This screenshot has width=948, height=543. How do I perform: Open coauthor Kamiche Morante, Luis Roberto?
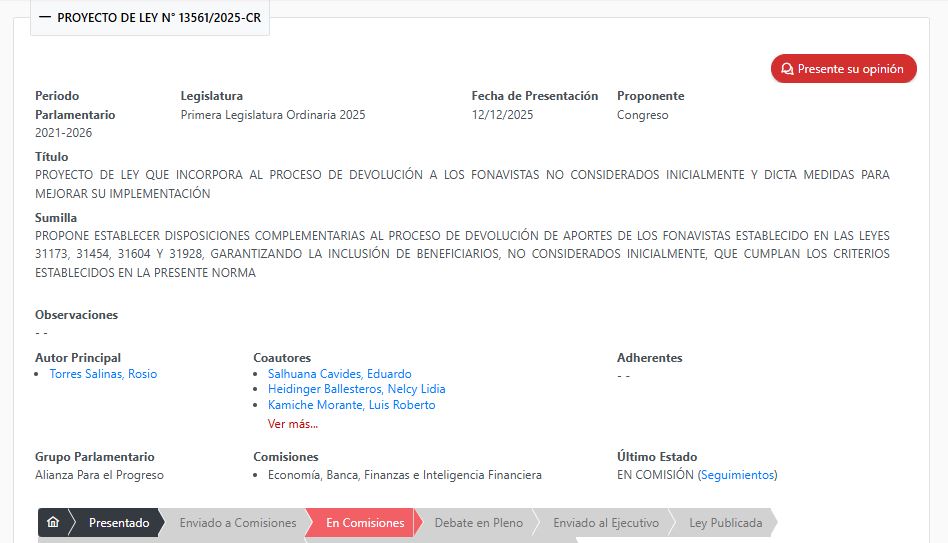click(351, 405)
